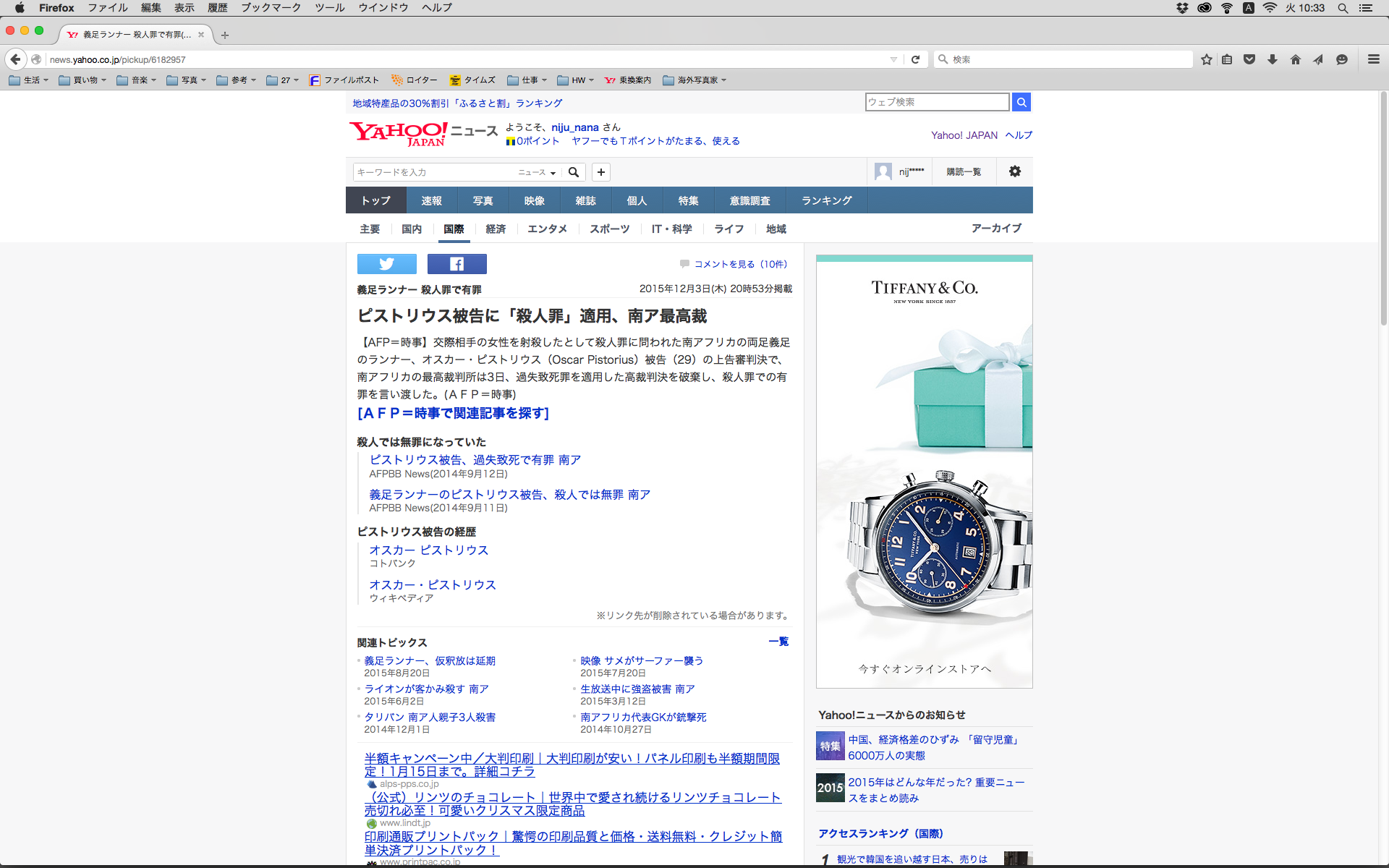Open the Firefox downloads arrow icon
The image size is (1389, 868).
pyautogui.click(x=1272, y=59)
